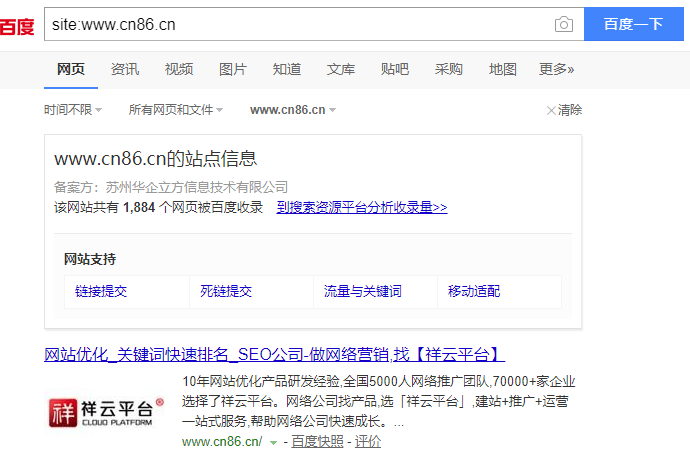
Task: Click the 流量与关键词 link
Action: 363,291
